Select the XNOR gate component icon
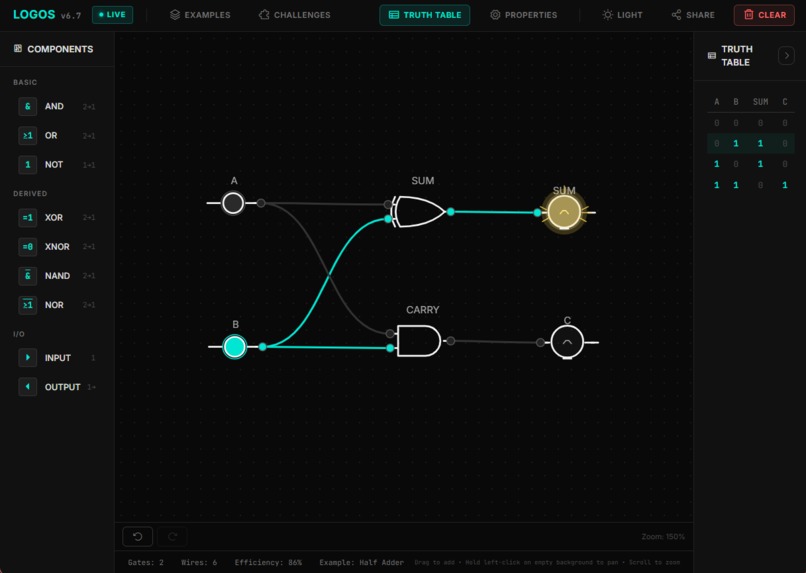 pos(28,247)
